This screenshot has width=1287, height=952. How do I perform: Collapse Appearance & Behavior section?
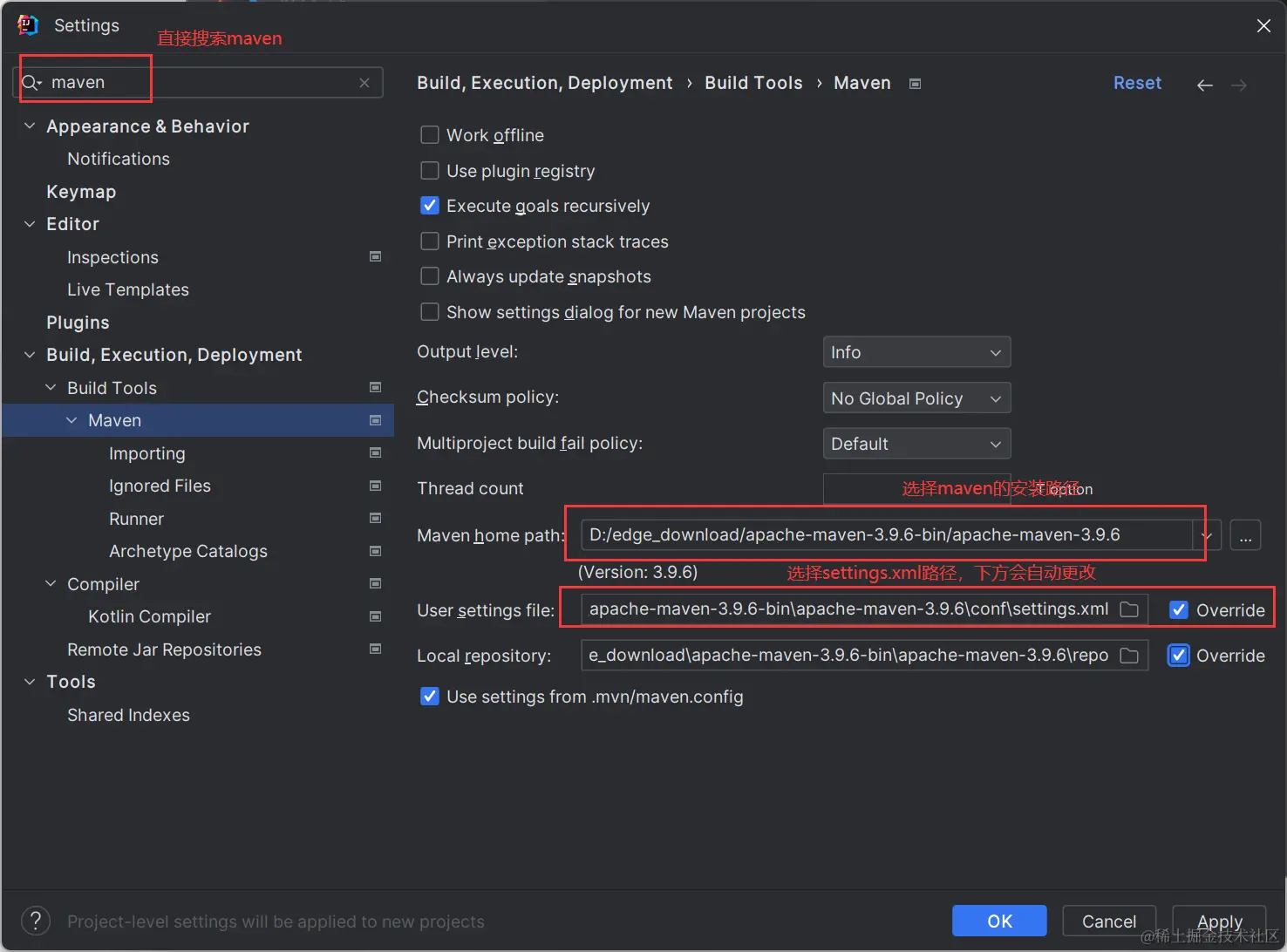(30, 126)
